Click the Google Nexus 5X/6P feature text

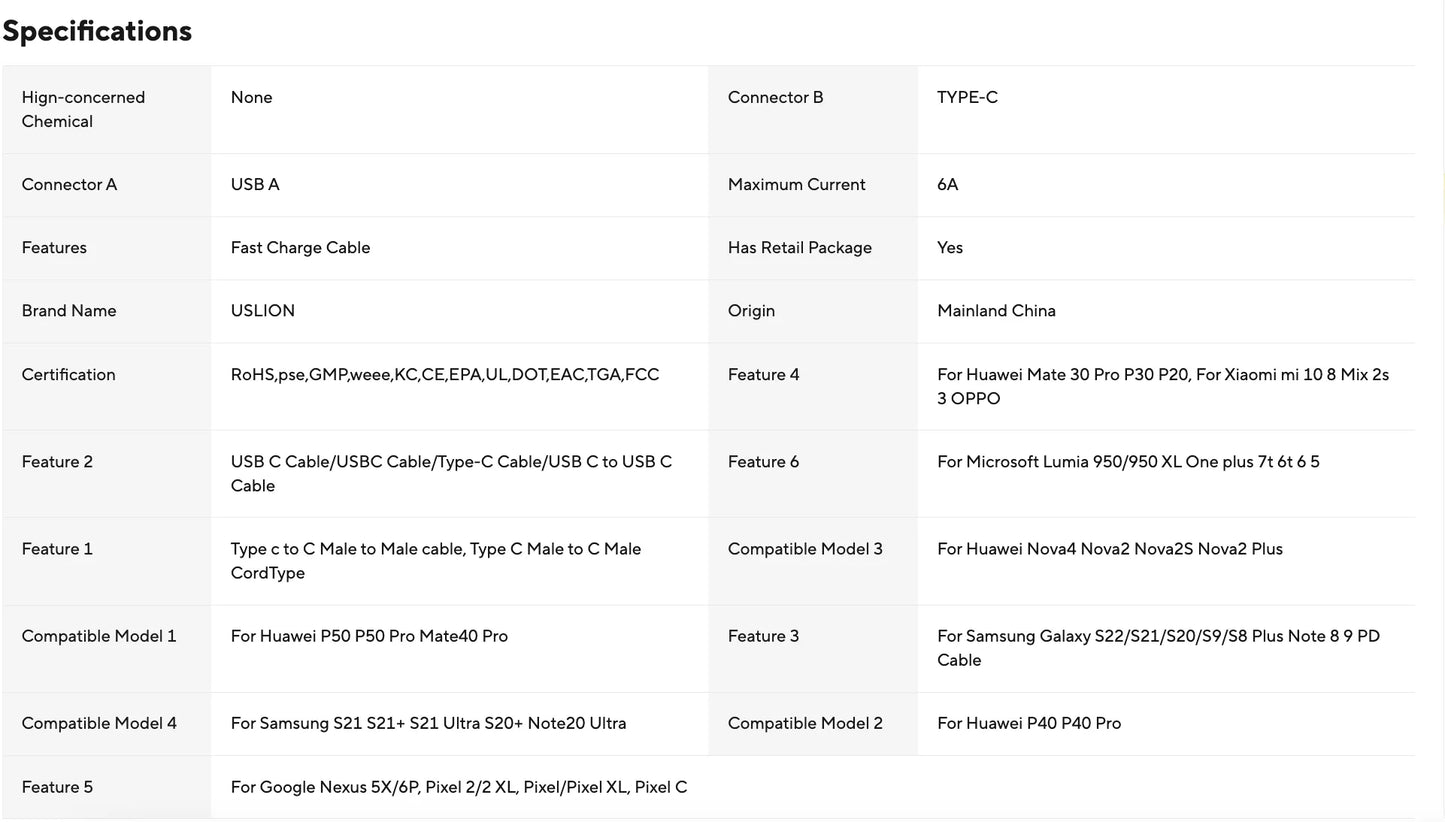point(458,787)
